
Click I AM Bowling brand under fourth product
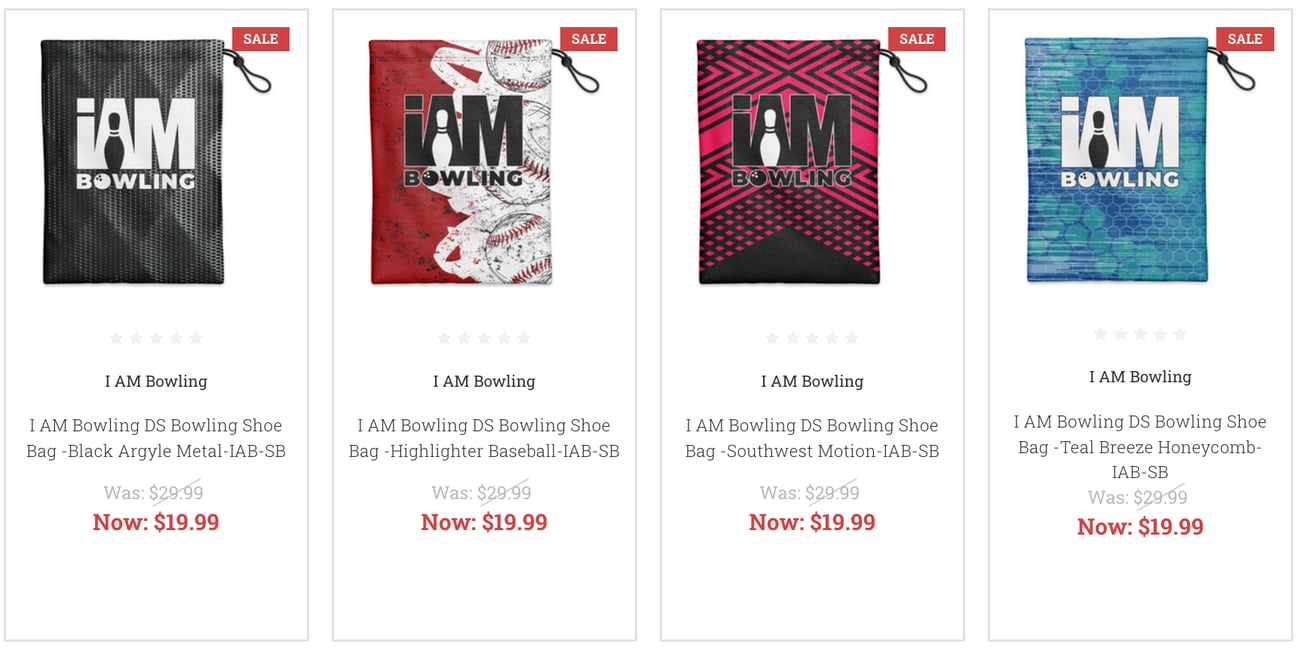(x=1140, y=377)
